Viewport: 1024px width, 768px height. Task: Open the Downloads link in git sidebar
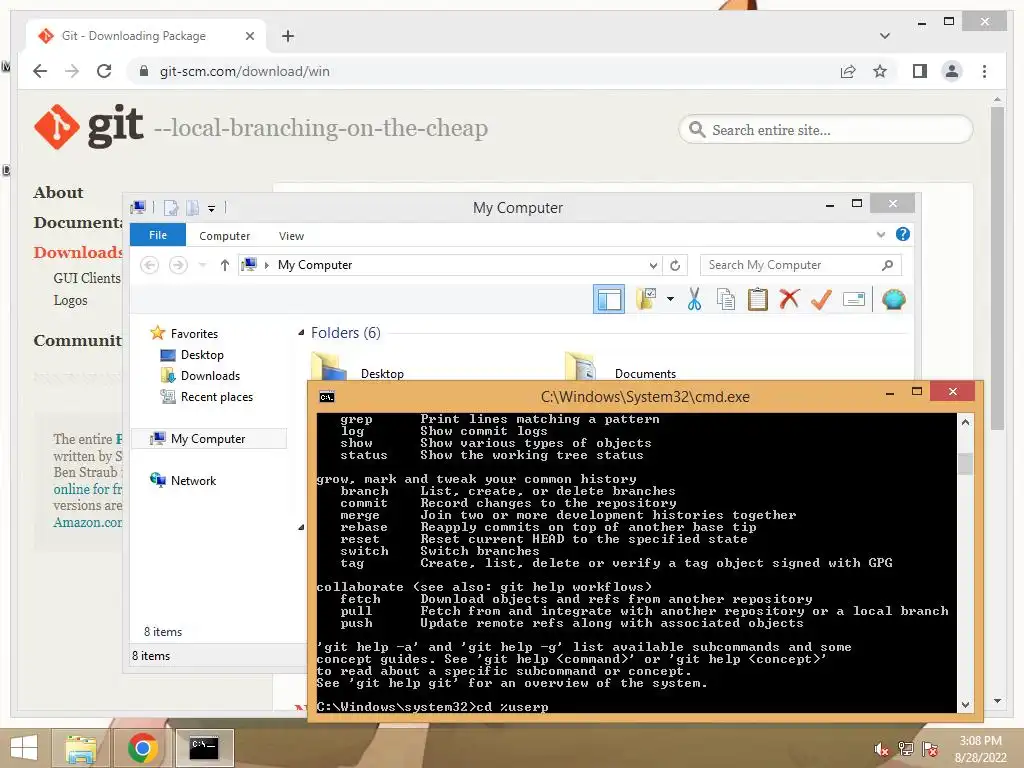78,253
